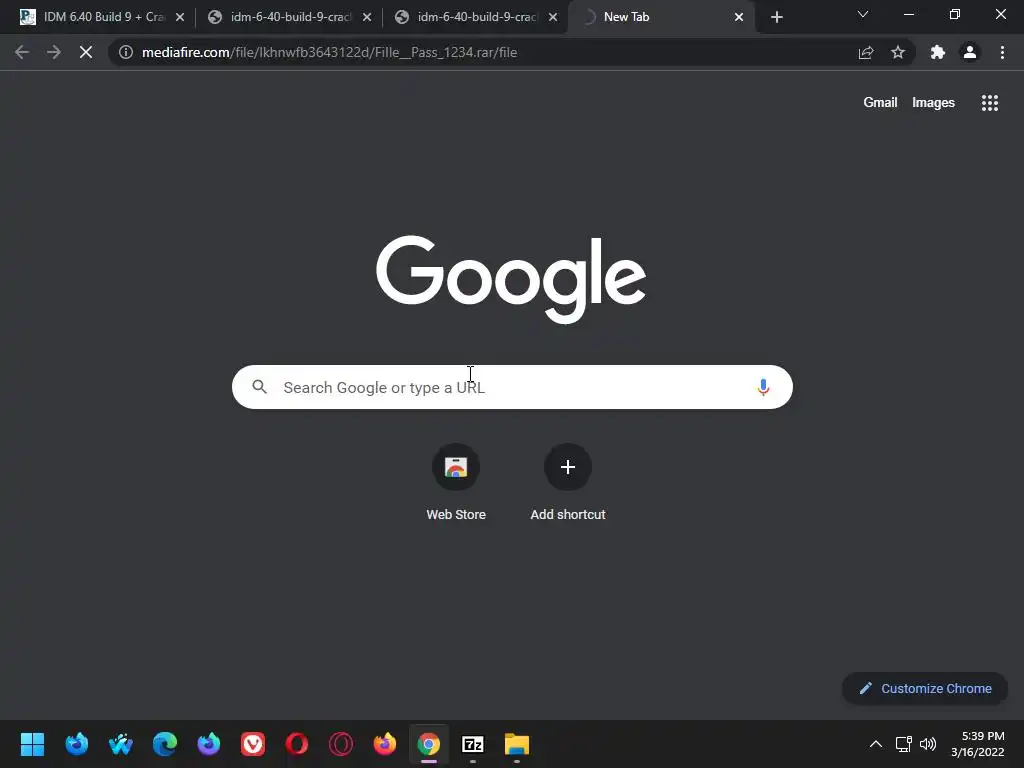Screen dimensions: 1024x768
Task: Open the clock and date panel
Action: [x=978, y=744]
